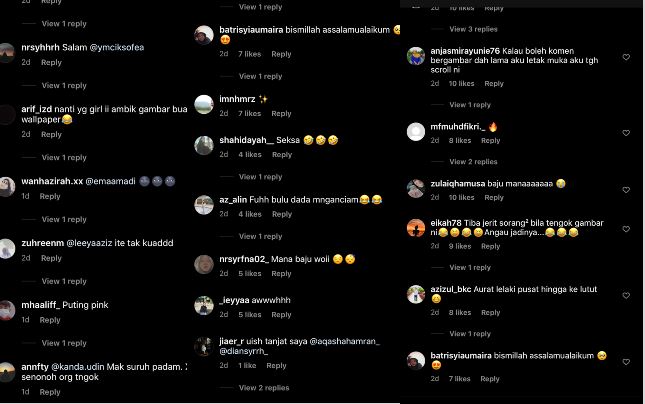The height and width of the screenshot is (404, 645).
Task: Like anjasmirayunie76's comment with heart icon
Action: click(626, 57)
